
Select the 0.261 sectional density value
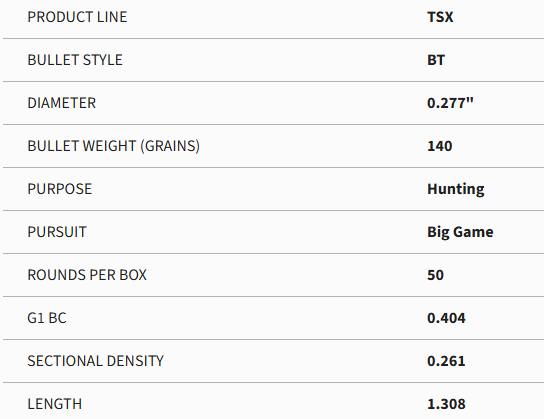click(x=446, y=361)
